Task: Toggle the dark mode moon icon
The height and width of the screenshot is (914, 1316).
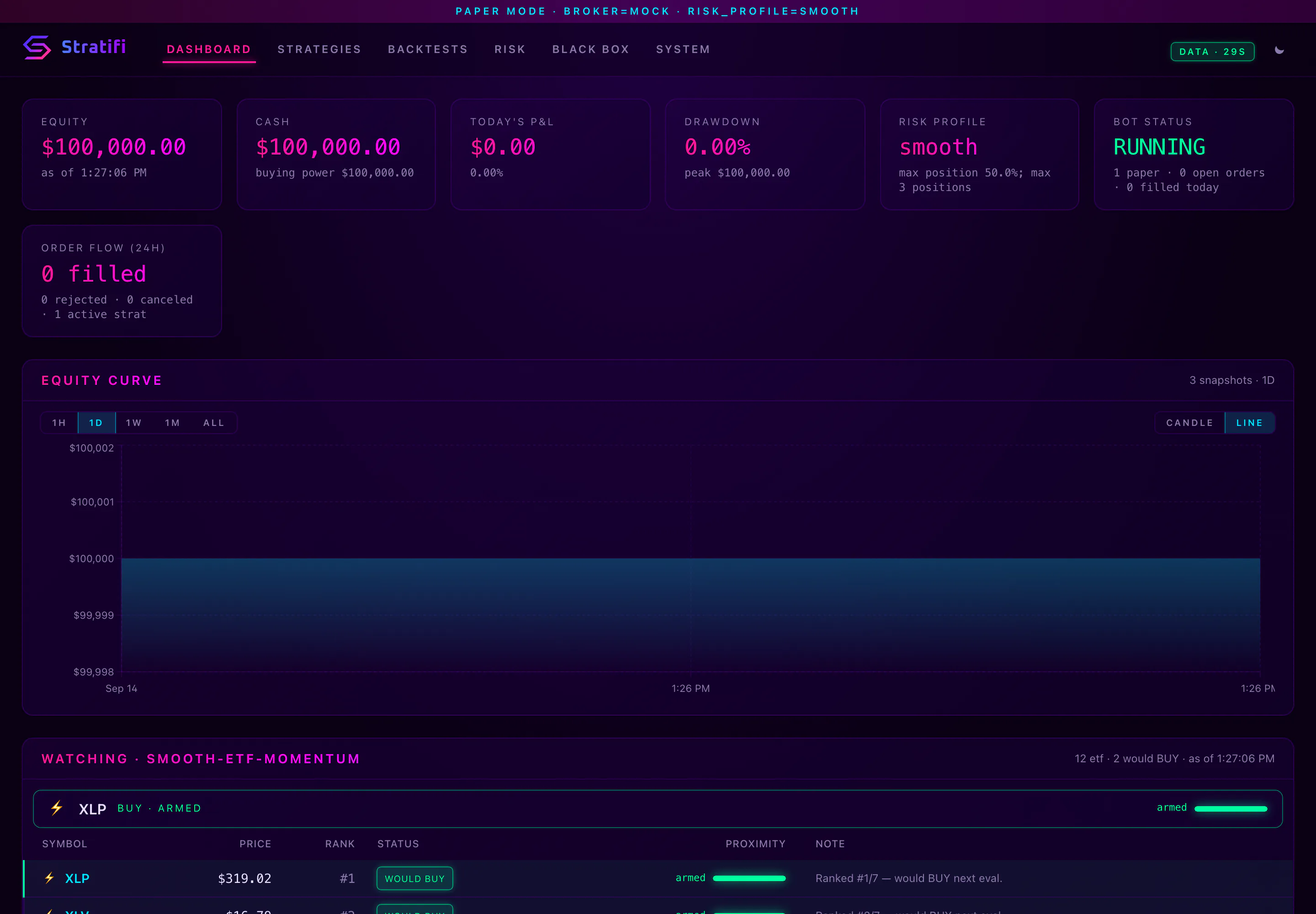Action: [x=1279, y=50]
